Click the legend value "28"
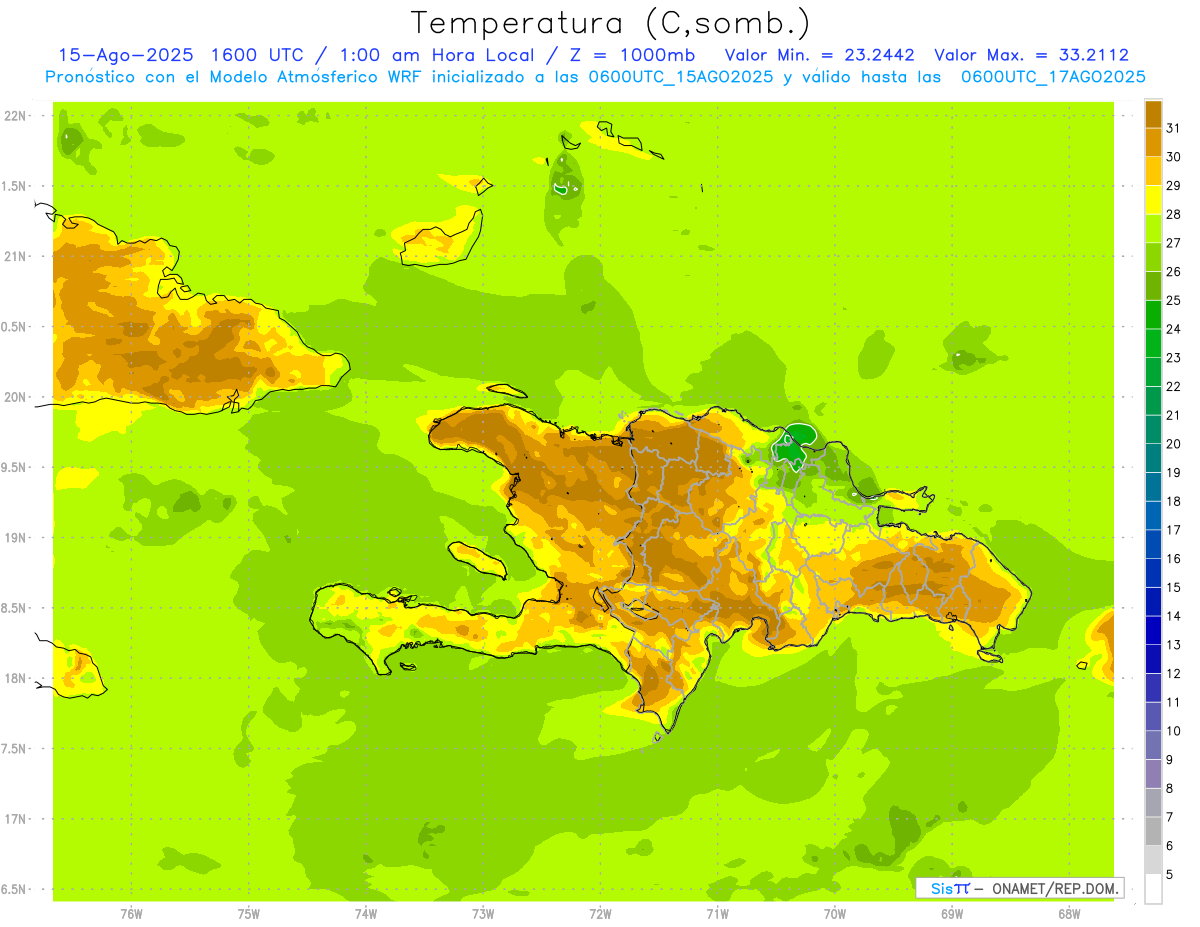 click(1173, 214)
